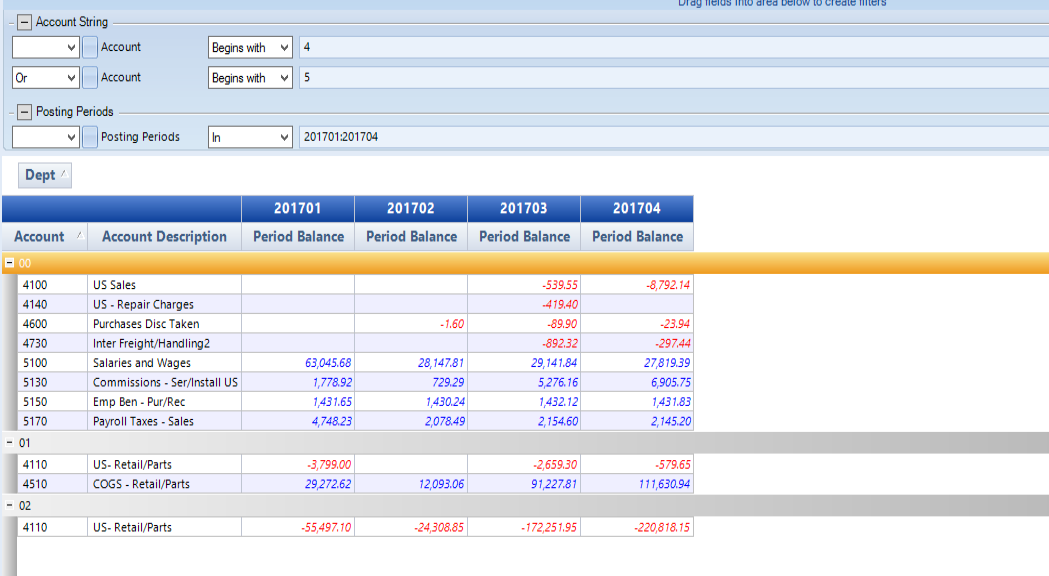Select the 201701 period column header

tap(298, 208)
